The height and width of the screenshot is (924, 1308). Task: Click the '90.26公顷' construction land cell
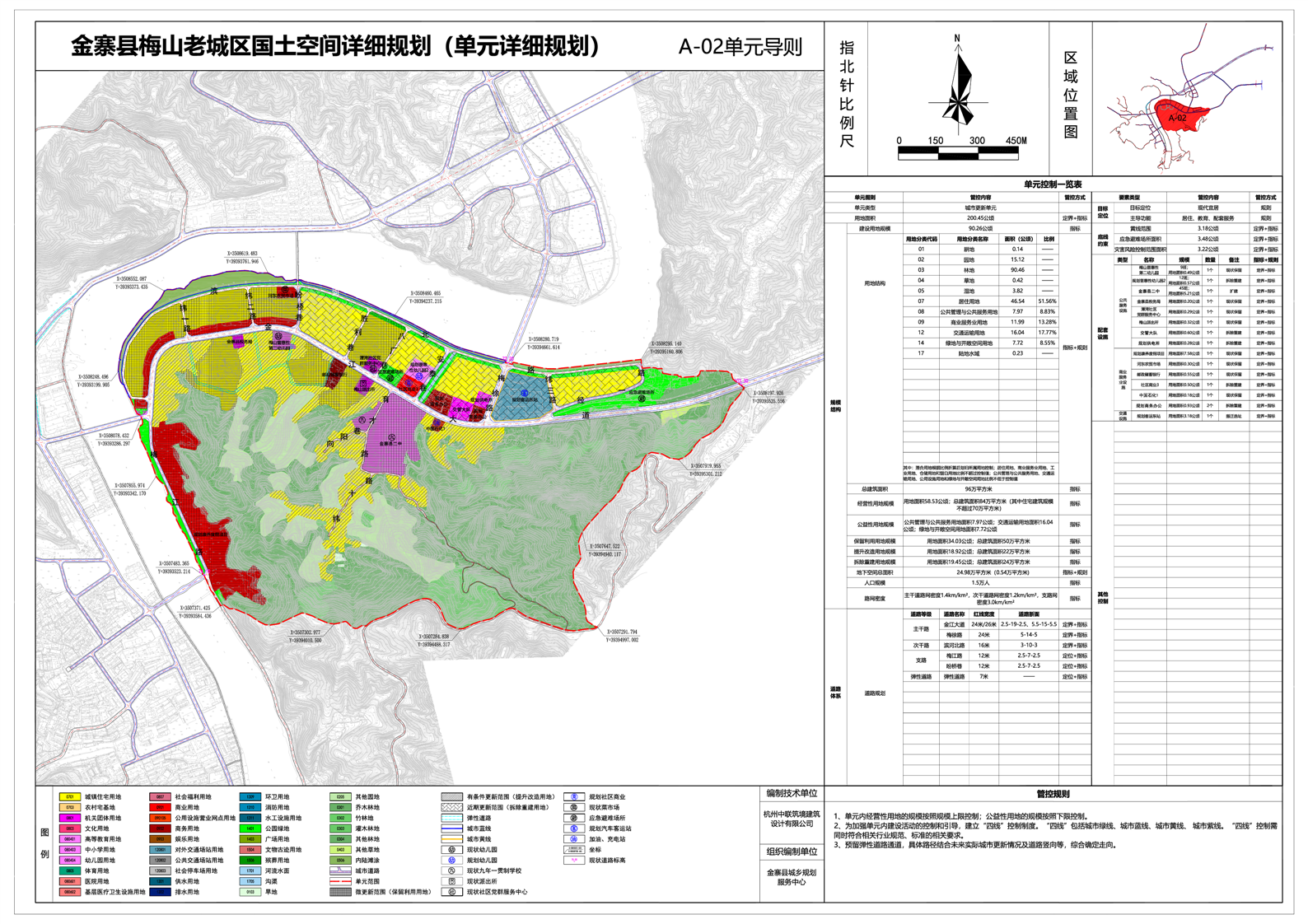tap(980, 229)
